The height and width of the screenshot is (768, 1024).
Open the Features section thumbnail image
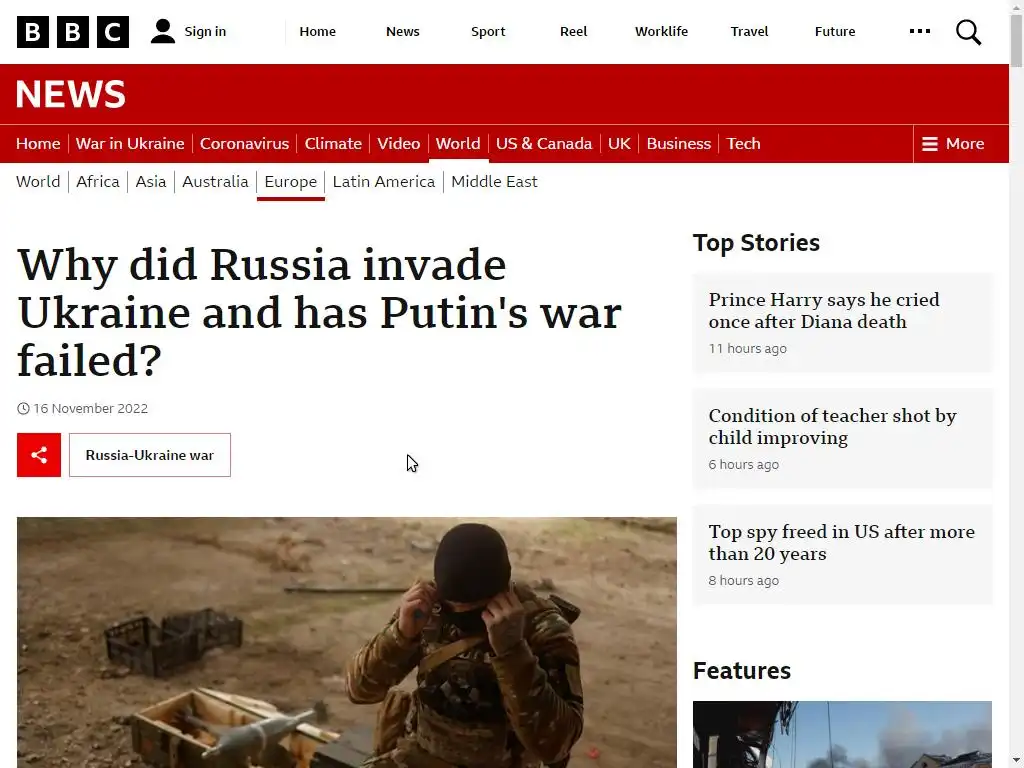(842, 734)
